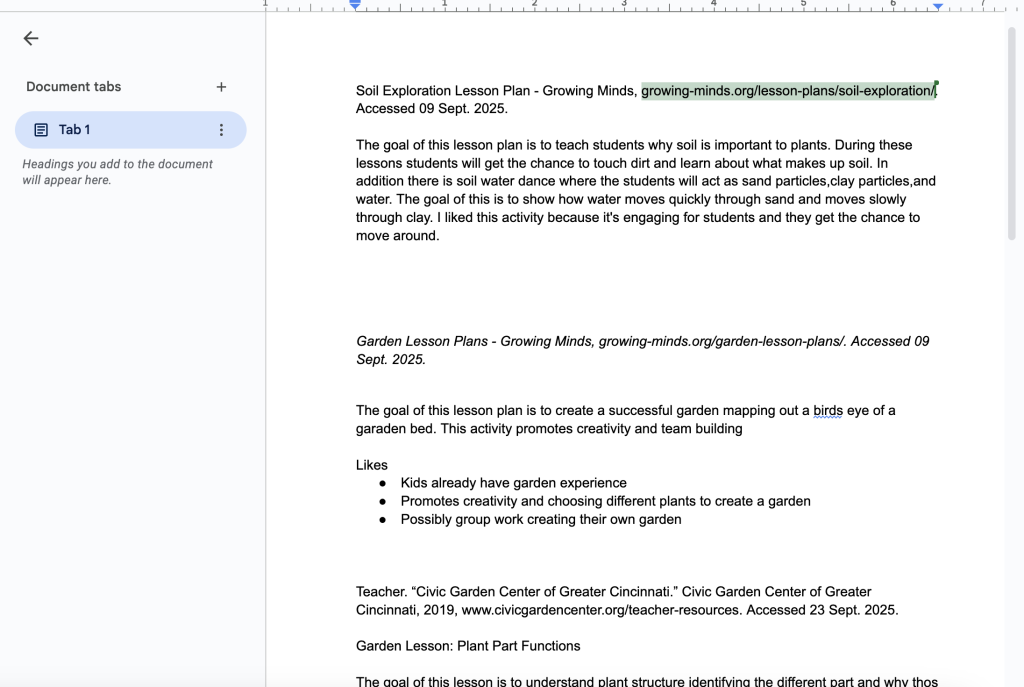Add a new document tab with plus icon
The height and width of the screenshot is (687, 1024).
[221, 87]
